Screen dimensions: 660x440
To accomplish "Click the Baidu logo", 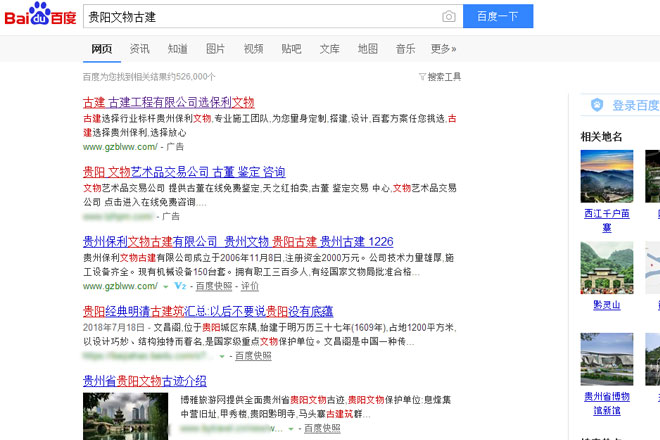I will 40,14.
